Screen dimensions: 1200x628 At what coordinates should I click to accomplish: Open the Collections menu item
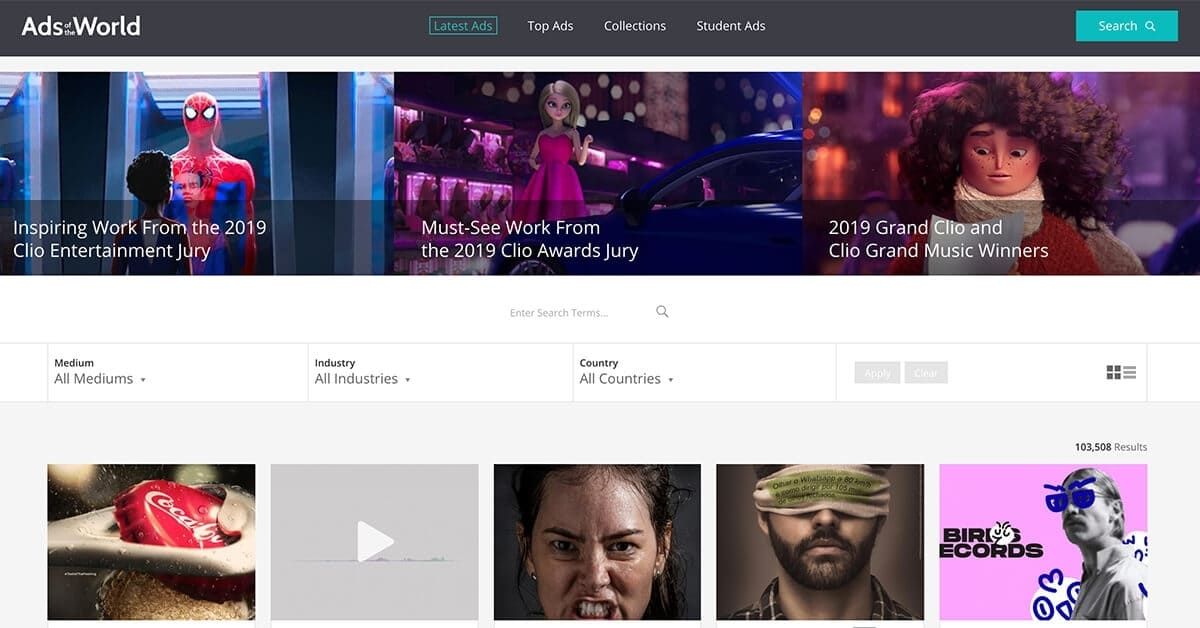[635, 26]
